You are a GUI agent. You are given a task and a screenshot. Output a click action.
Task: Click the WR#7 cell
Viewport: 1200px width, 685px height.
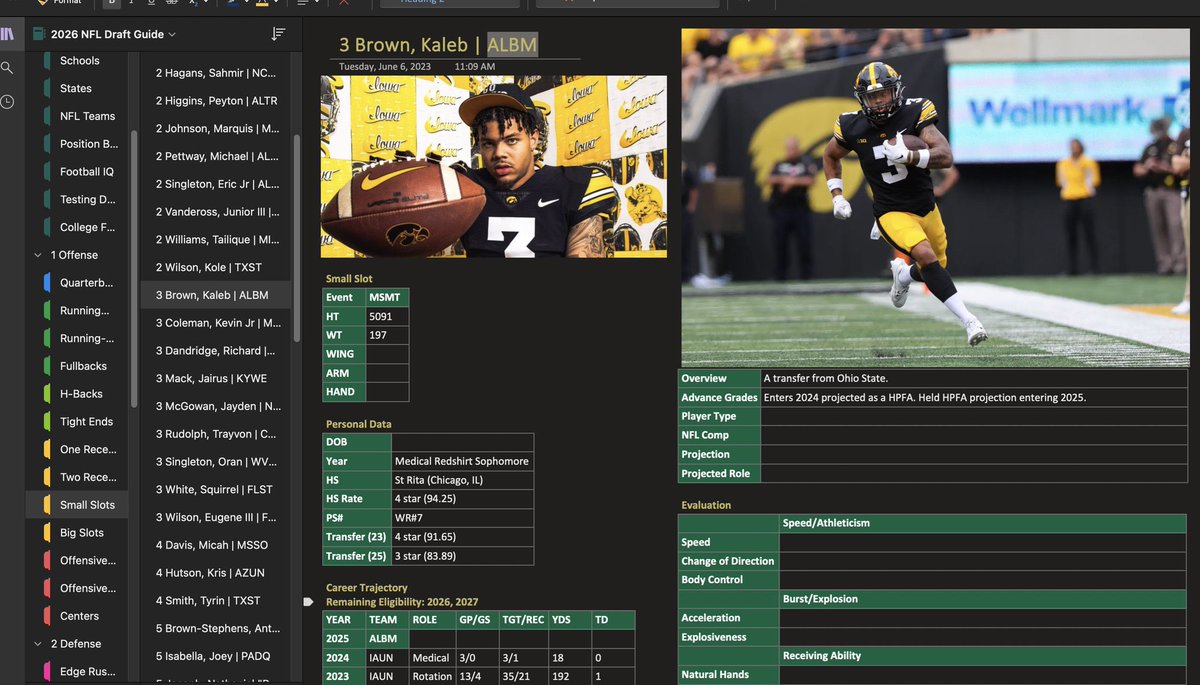pyautogui.click(x=462, y=518)
